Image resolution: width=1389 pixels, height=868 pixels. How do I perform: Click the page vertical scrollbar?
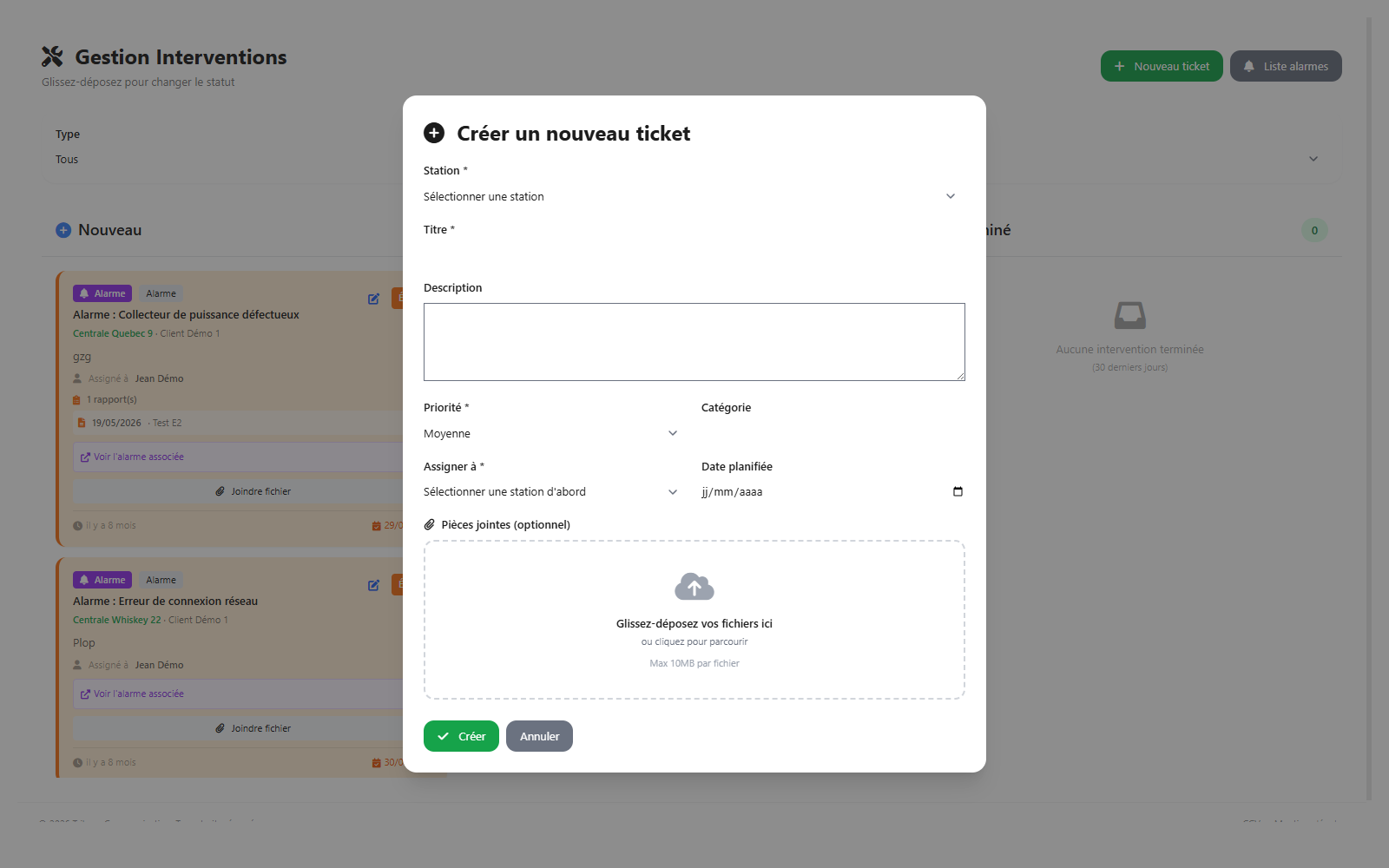1369,408
